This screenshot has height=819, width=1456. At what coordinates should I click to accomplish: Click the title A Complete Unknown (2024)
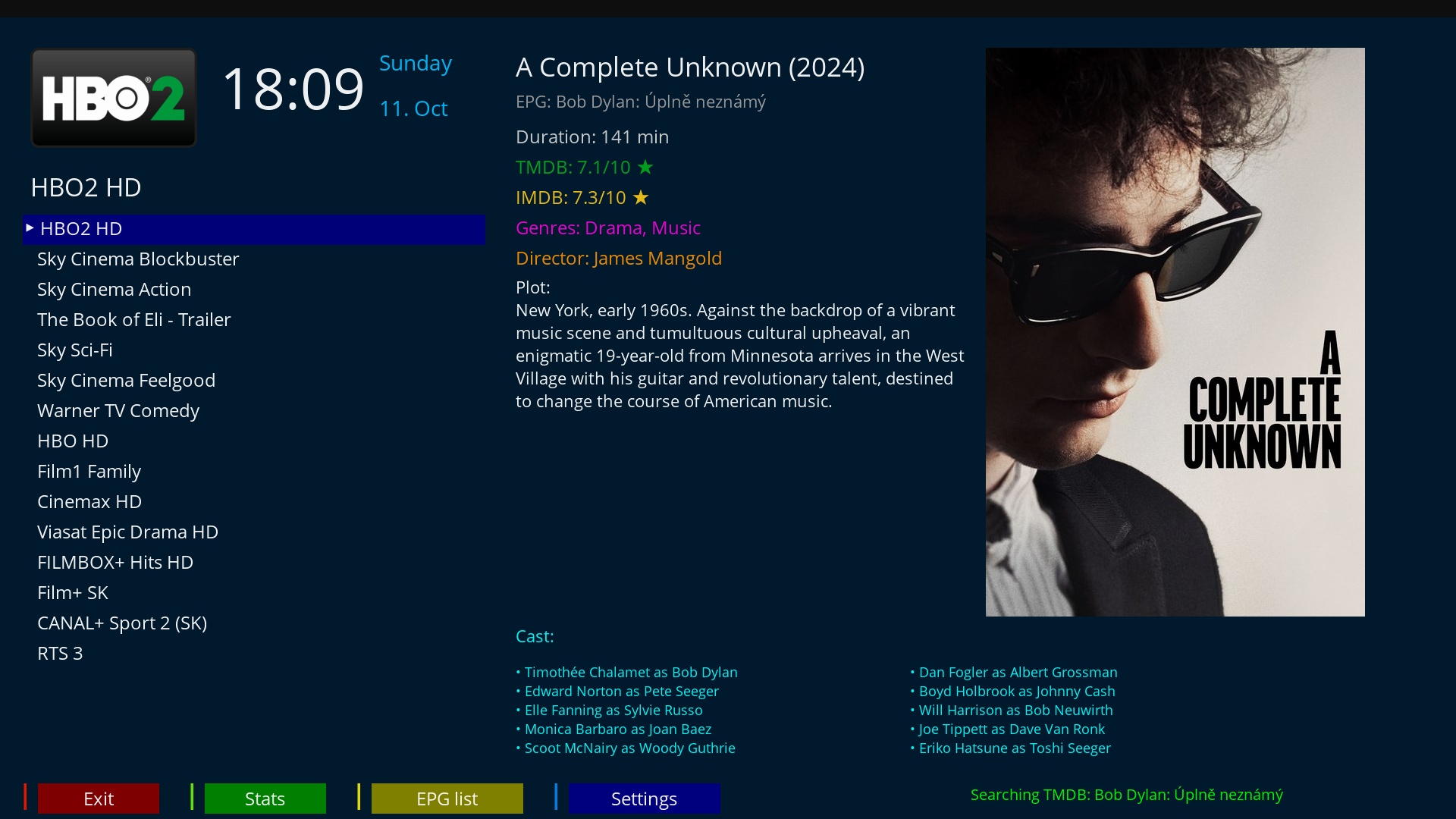(x=690, y=67)
